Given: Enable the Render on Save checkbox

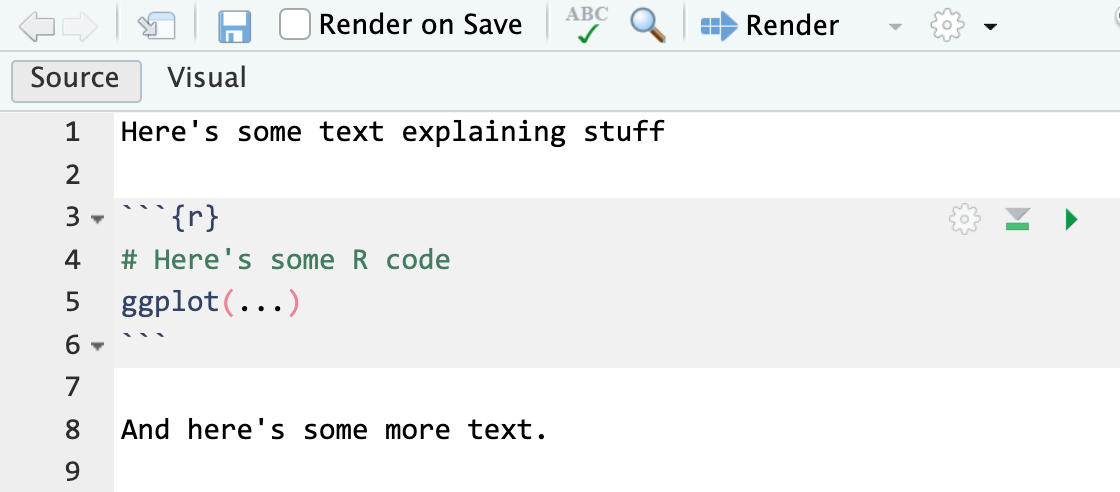Looking at the screenshot, I should 295,25.
